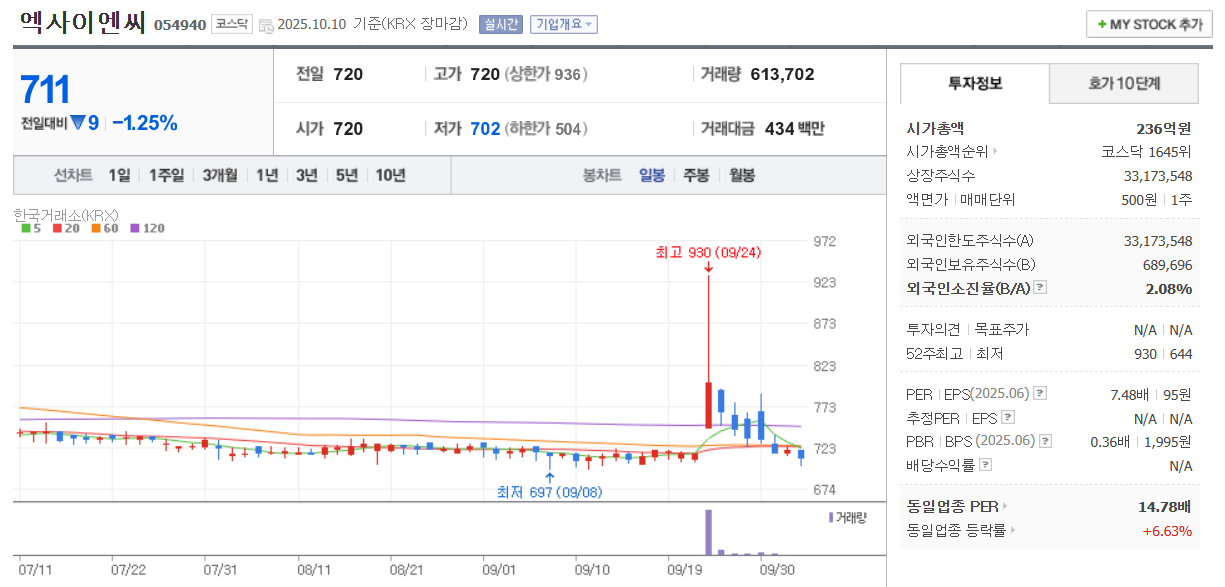Click the 시가총액 value 236억원
Viewport: 1225px width, 587px height.
click(x=1164, y=128)
